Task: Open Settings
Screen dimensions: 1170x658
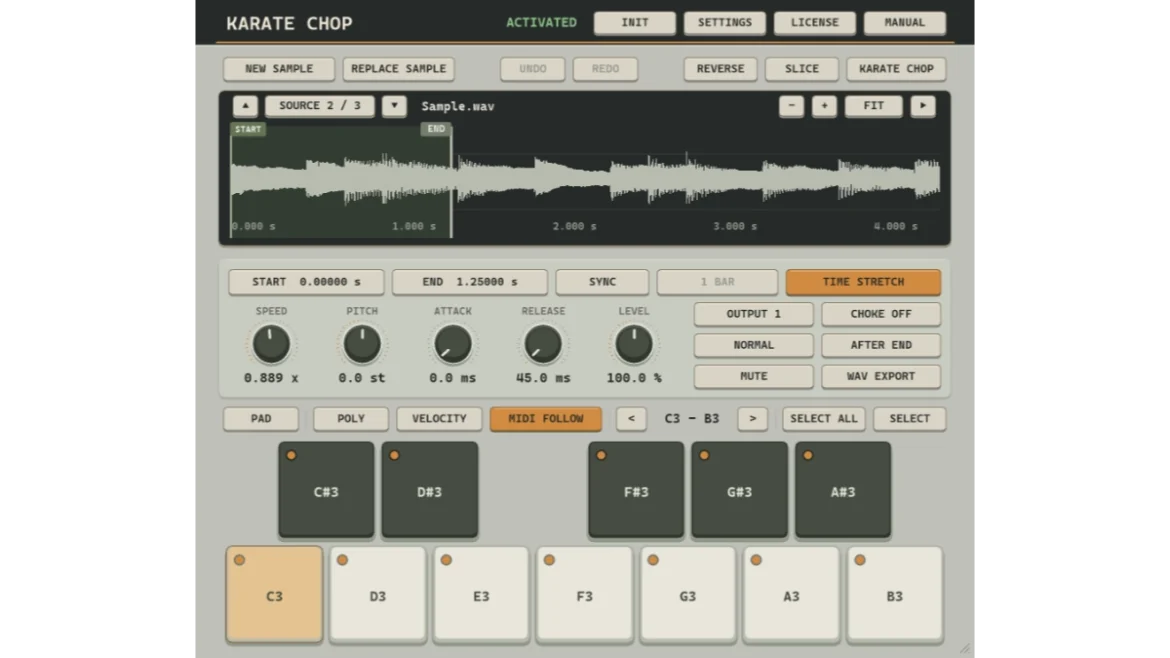Action: pyautogui.click(x=725, y=22)
